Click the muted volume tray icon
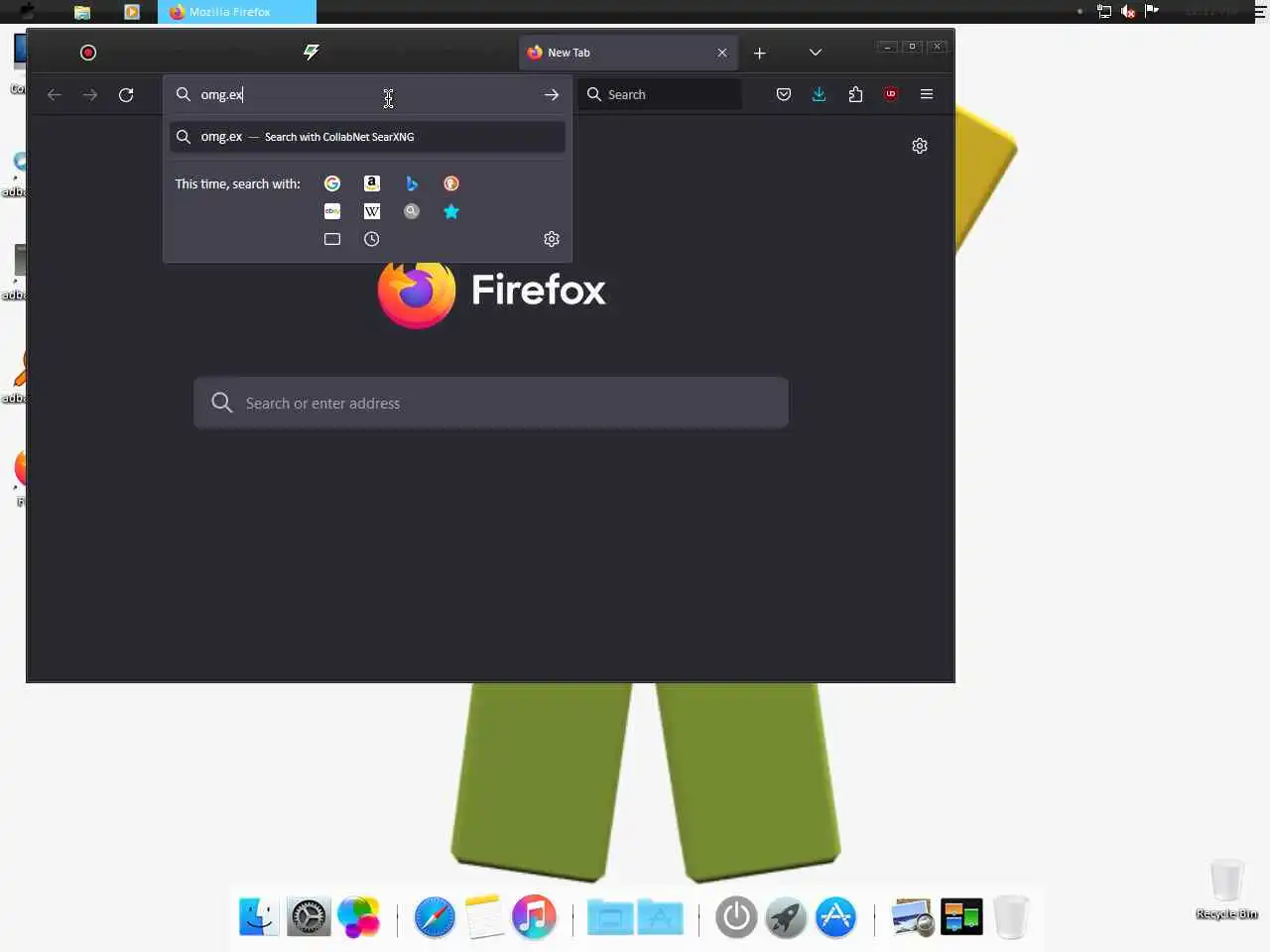Screen dimensions: 1270x952 [1128, 11]
